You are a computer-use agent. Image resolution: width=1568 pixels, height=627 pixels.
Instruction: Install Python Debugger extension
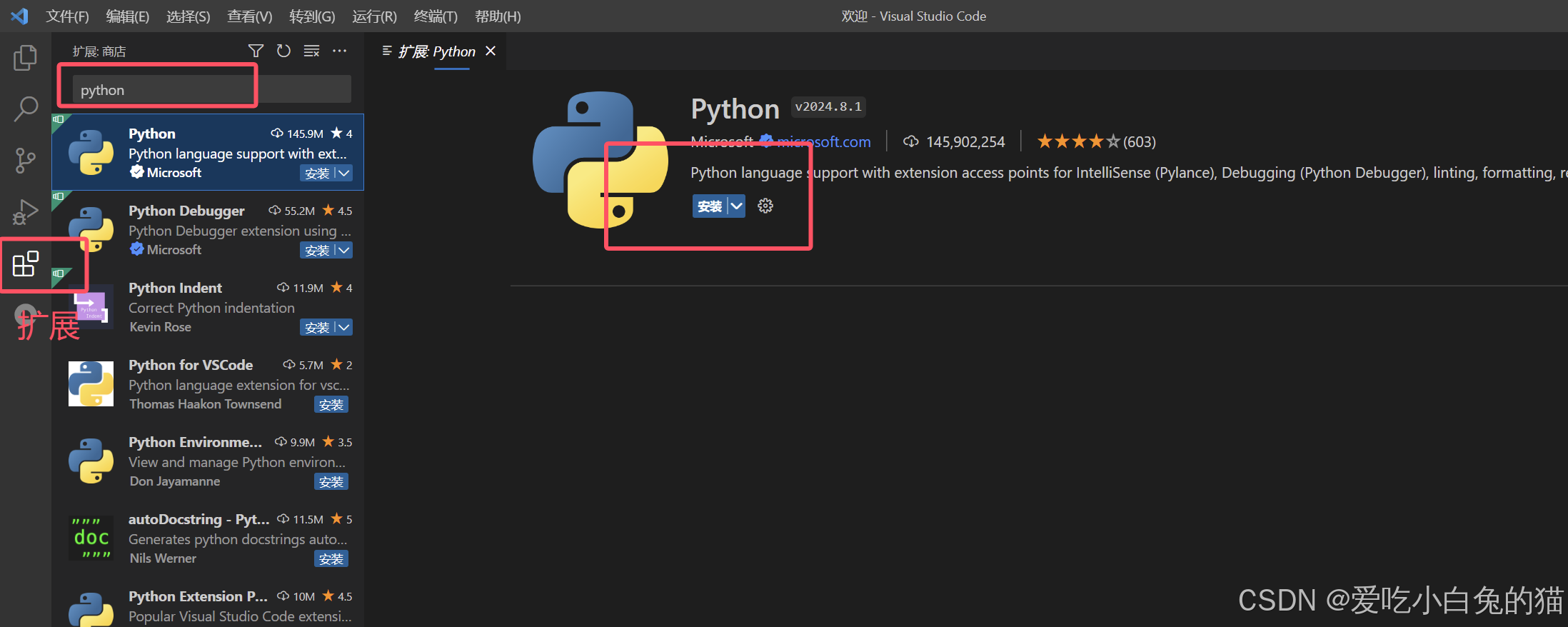317,250
